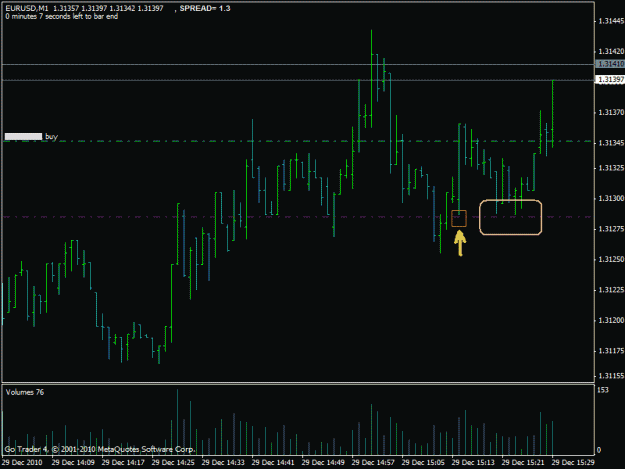The image size is (625, 469).
Task: Click the 1.31175 price scale label
Action: click(611, 351)
